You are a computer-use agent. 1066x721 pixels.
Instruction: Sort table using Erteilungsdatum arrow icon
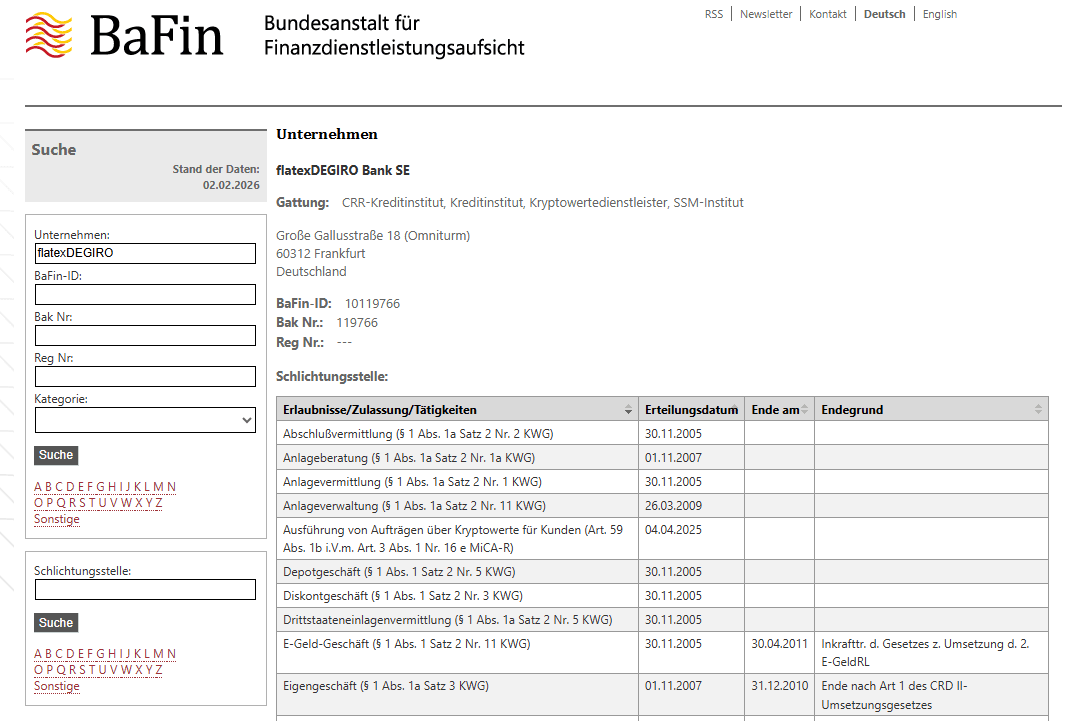(x=737, y=409)
